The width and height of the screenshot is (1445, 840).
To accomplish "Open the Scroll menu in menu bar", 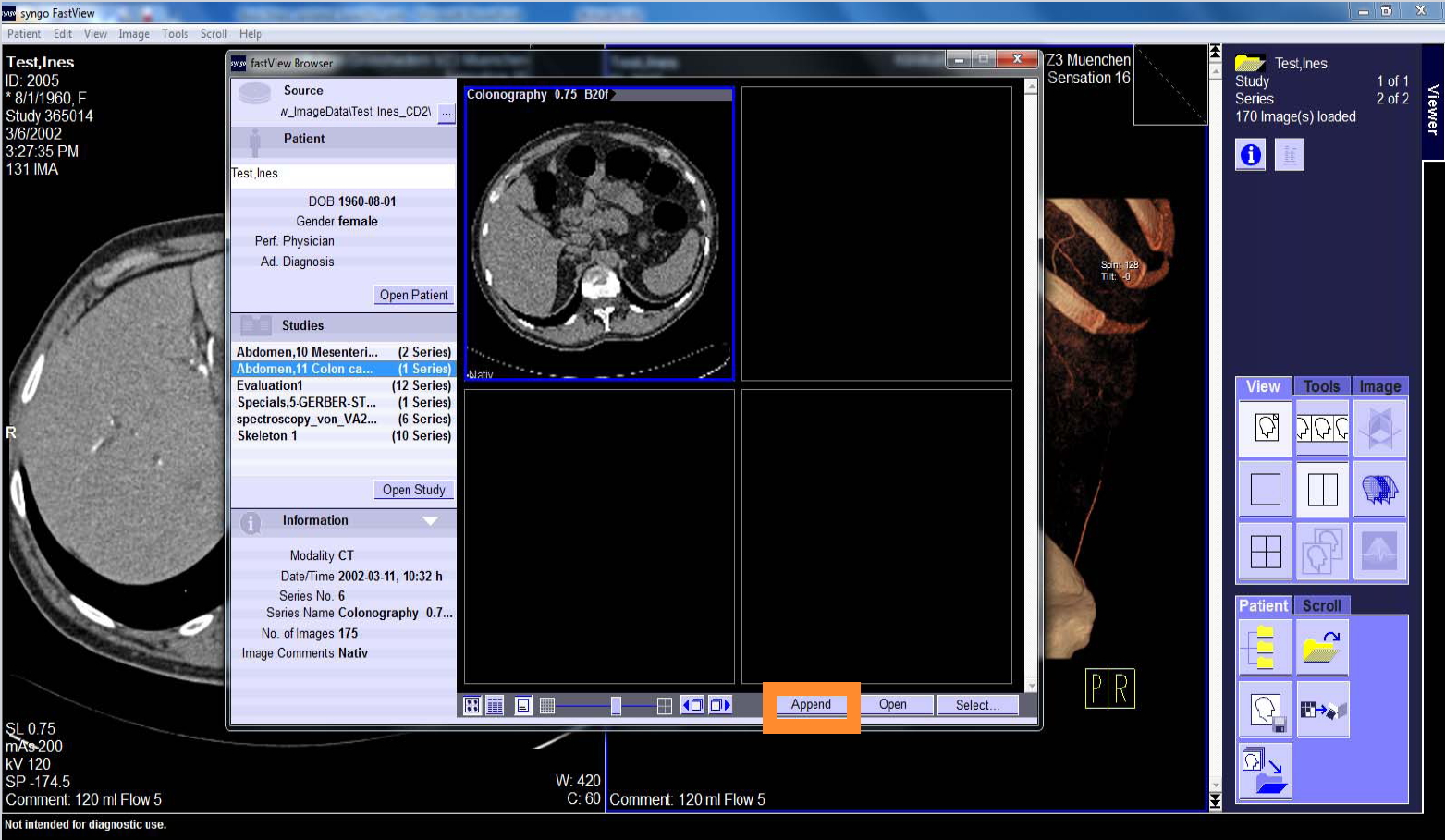I will (x=214, y=34).
